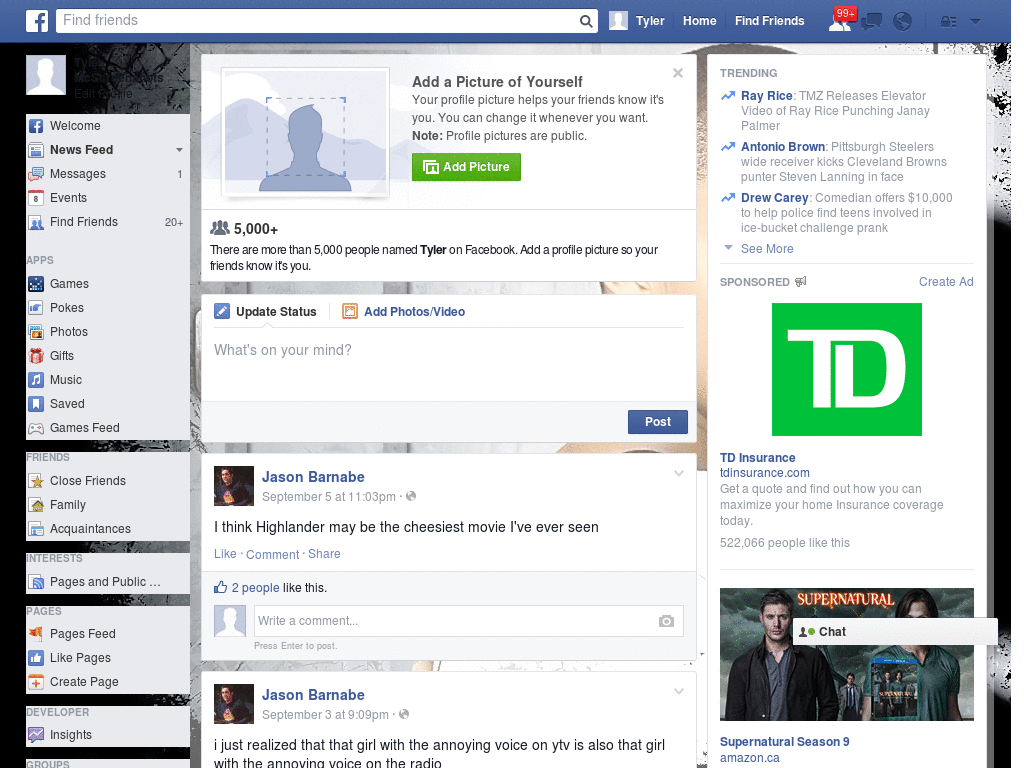Select Add Photos/Video tab
This screenshot has height=768, width=1024.
(404, 312)
